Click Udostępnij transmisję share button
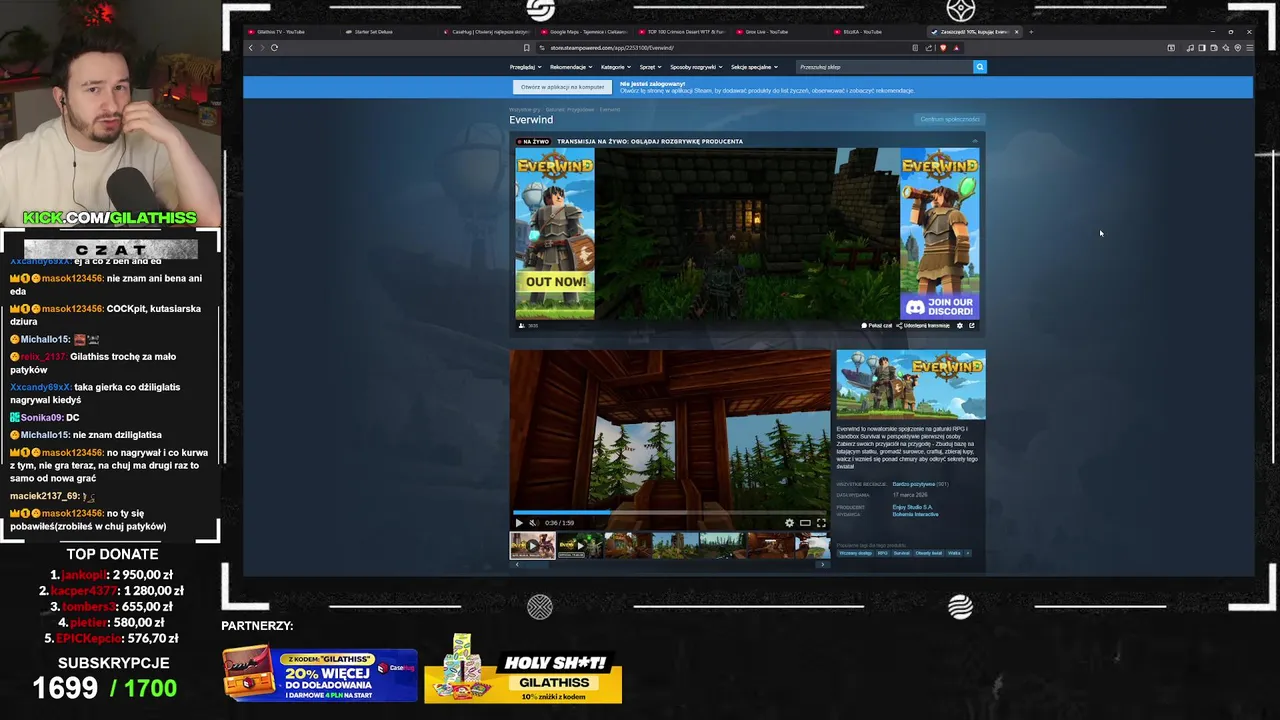The width and height of the screenshot is (1280, 720). [x=923, y=325]
